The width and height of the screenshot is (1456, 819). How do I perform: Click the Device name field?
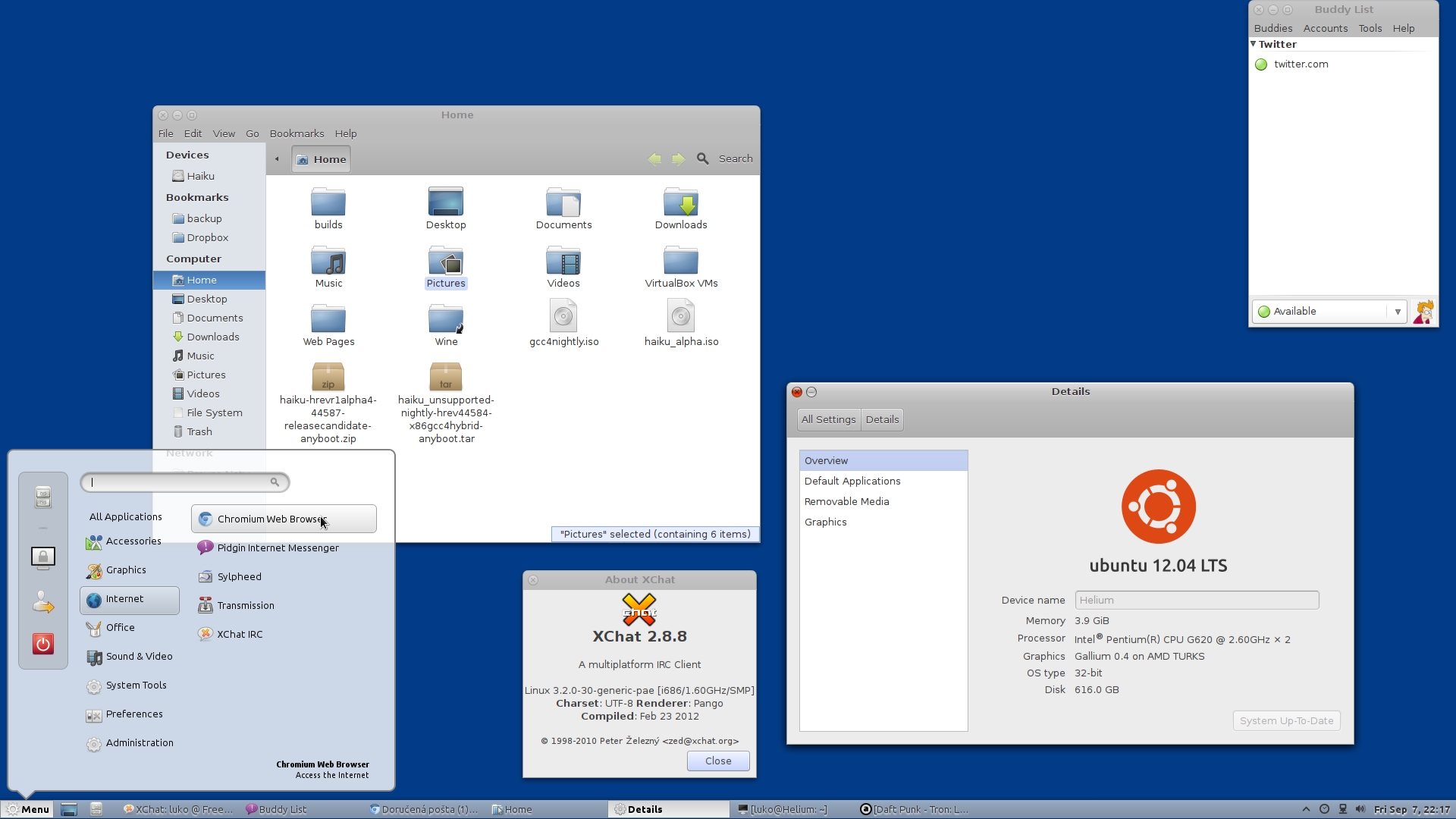1197,600
